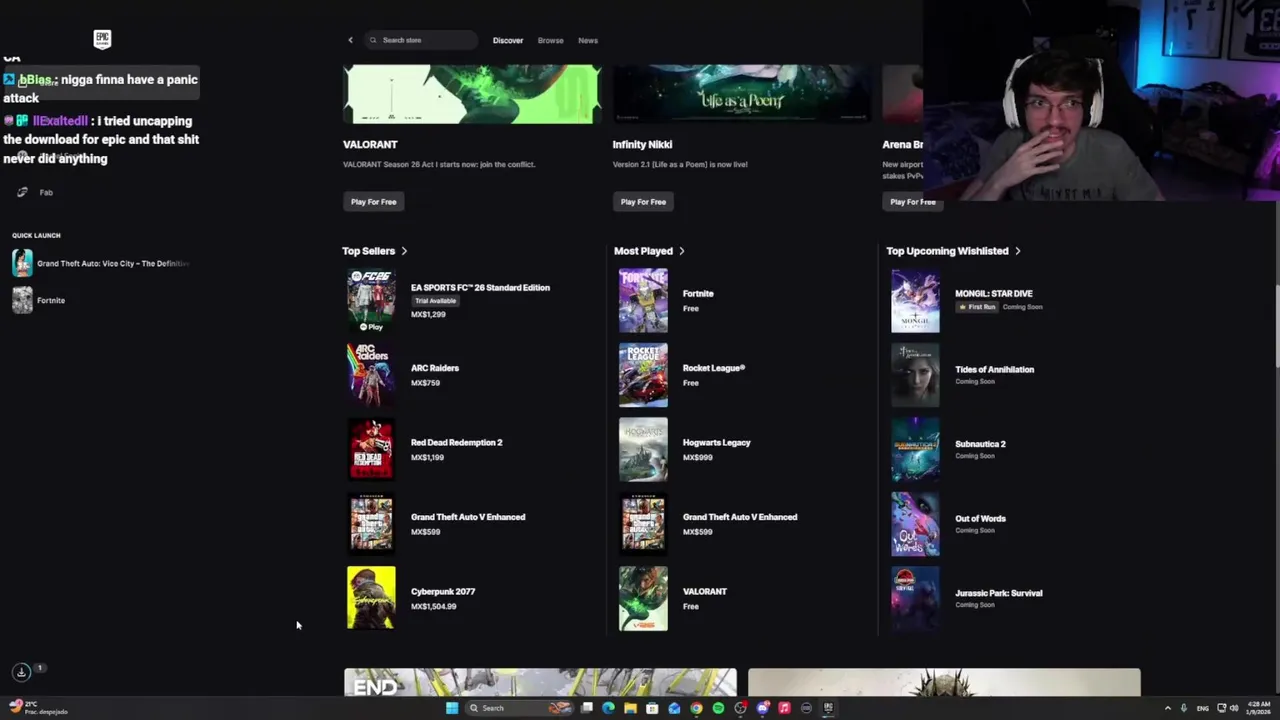Click VALORANT Season 26 Act I description
Screen dimensions: 1280x720
[439, 164]
